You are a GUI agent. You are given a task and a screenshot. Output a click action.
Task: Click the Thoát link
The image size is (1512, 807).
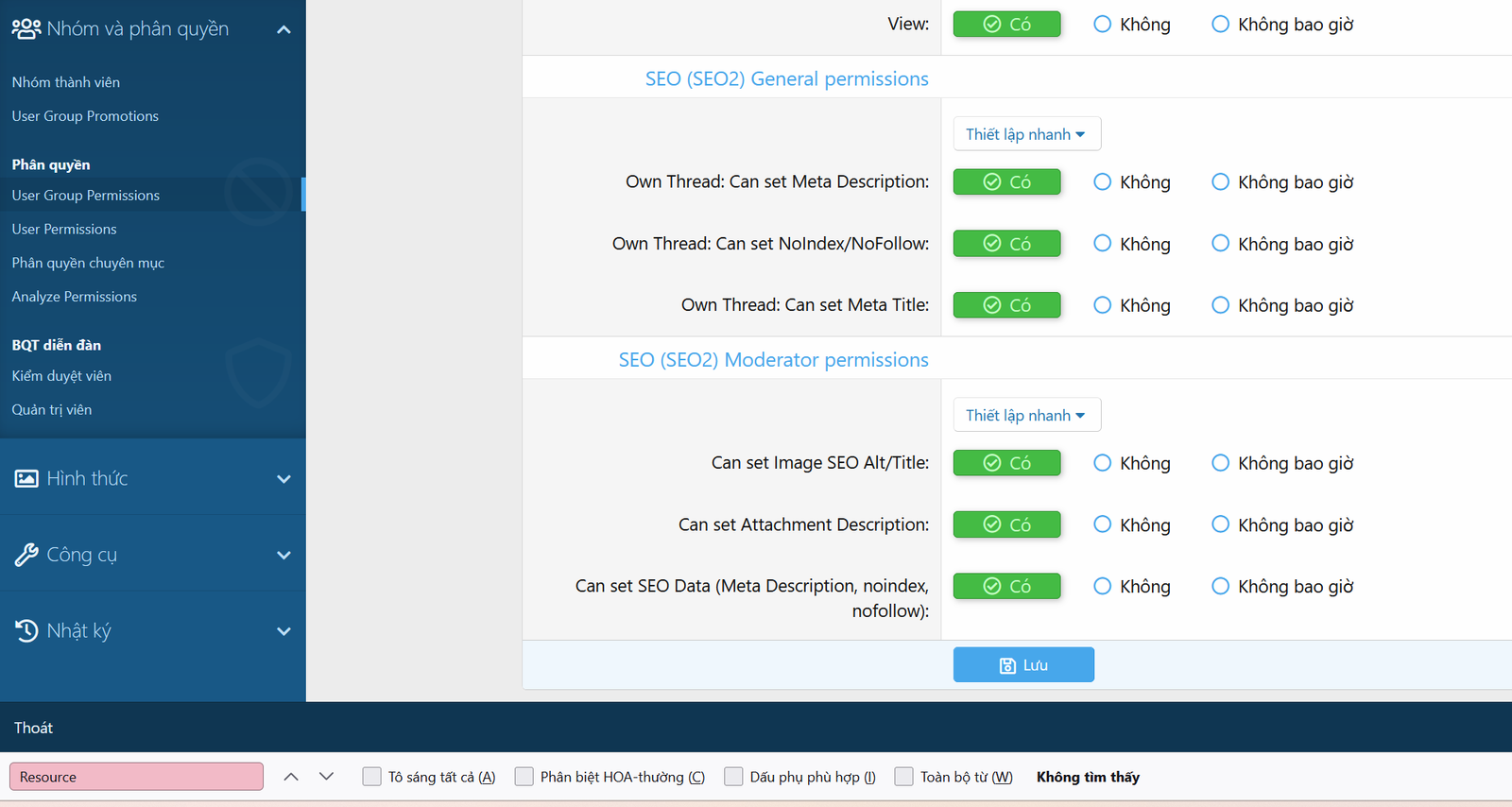tap(33, 728)
